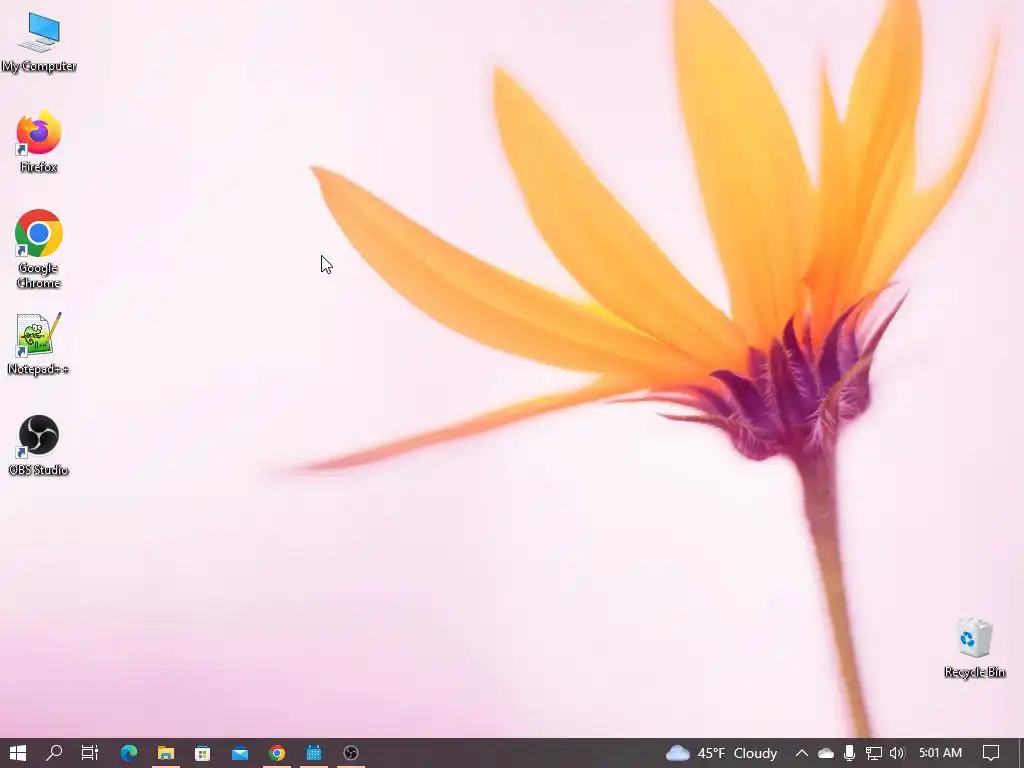Click the Show desktop strip
The height and width of the screenshot is (768, 1024).
click(1021, 753)
